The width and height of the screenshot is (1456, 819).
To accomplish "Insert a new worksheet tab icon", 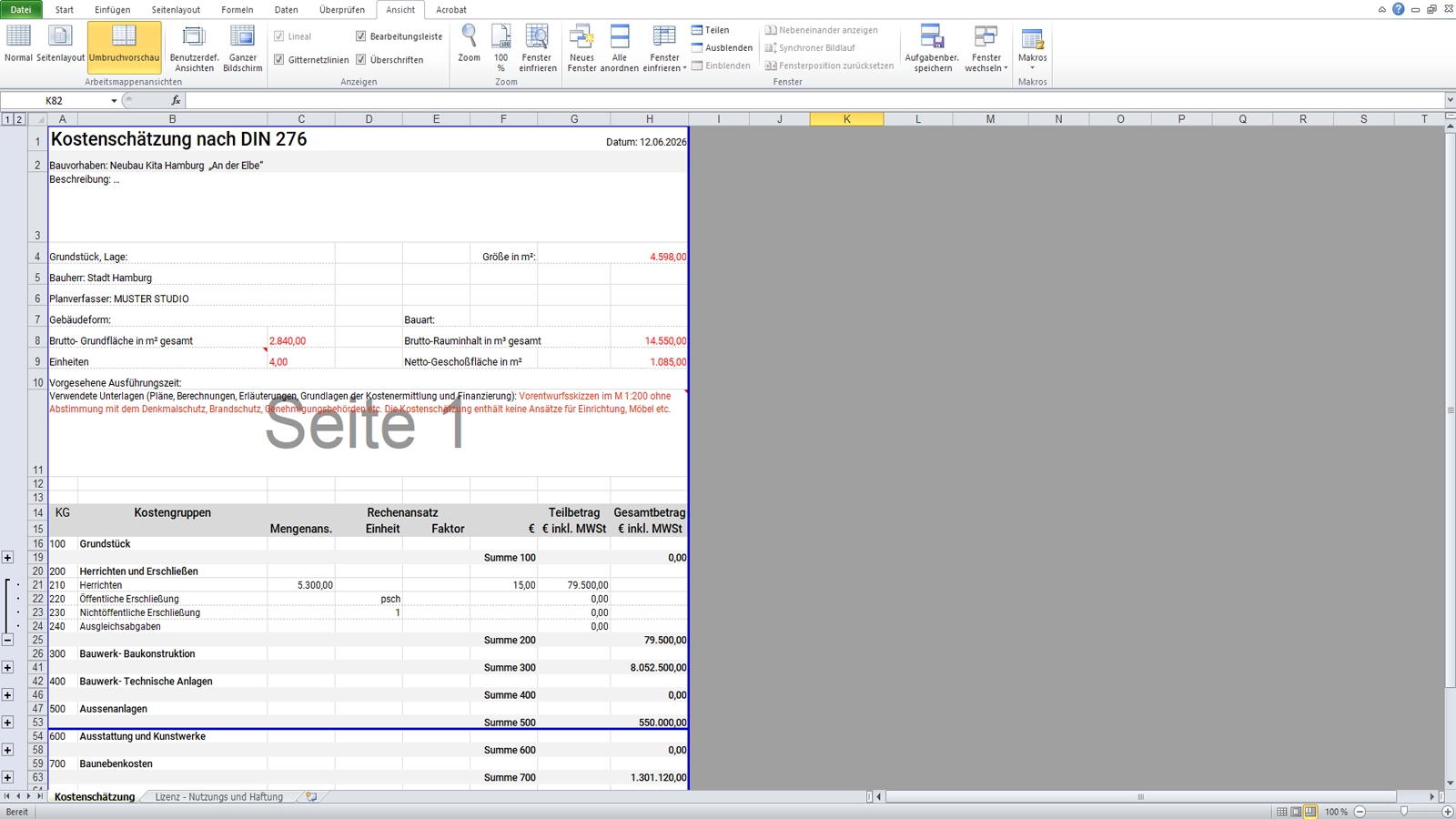I will 311,797.
